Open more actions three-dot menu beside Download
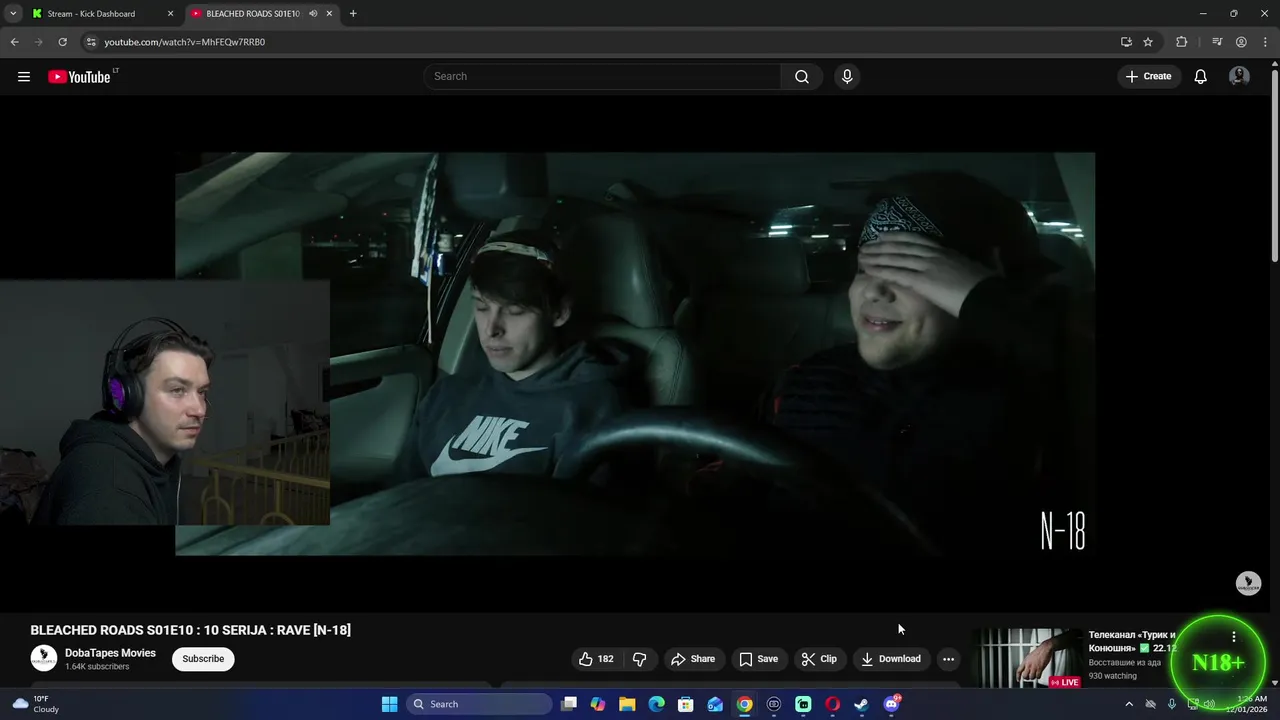The width and height of the screenshot is (1280, 720). click(x=948, y=659)
